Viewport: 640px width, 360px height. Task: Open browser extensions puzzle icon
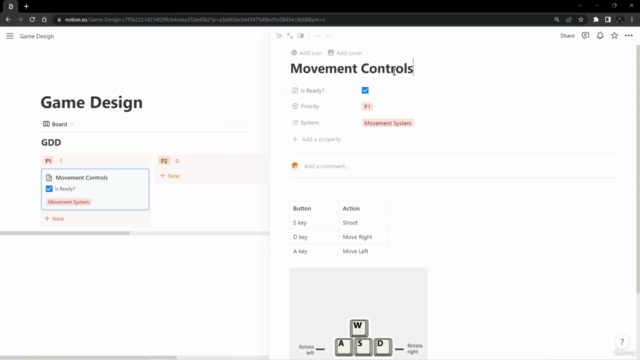click(x=596, y=19)
